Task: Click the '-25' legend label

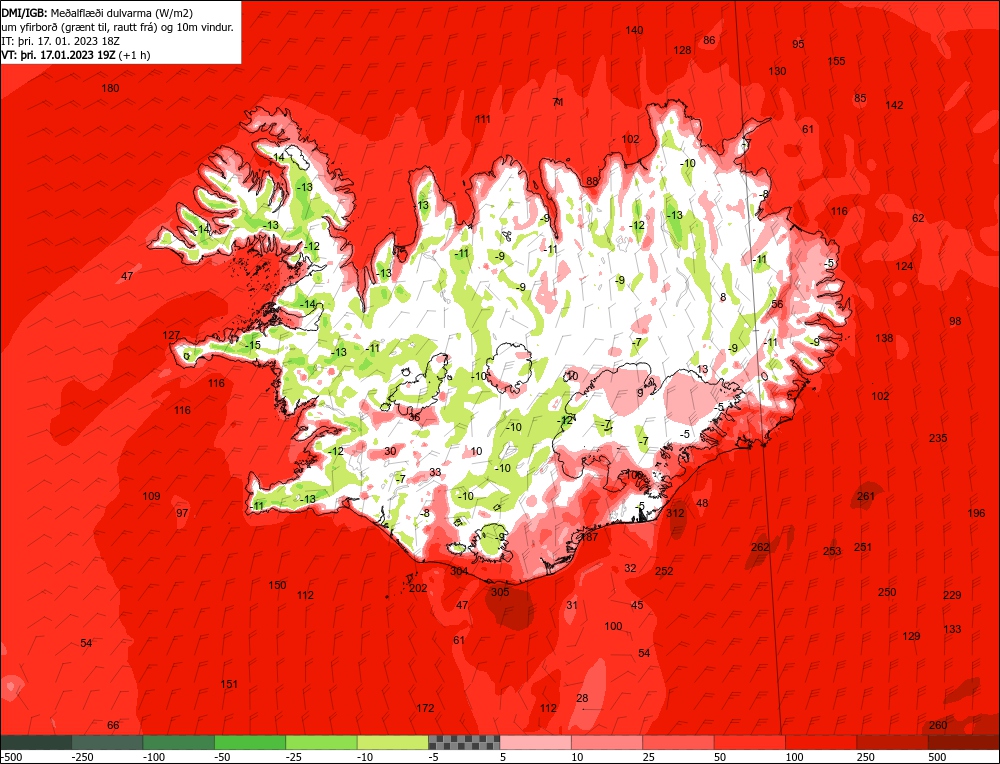Action: pos(295,757)
